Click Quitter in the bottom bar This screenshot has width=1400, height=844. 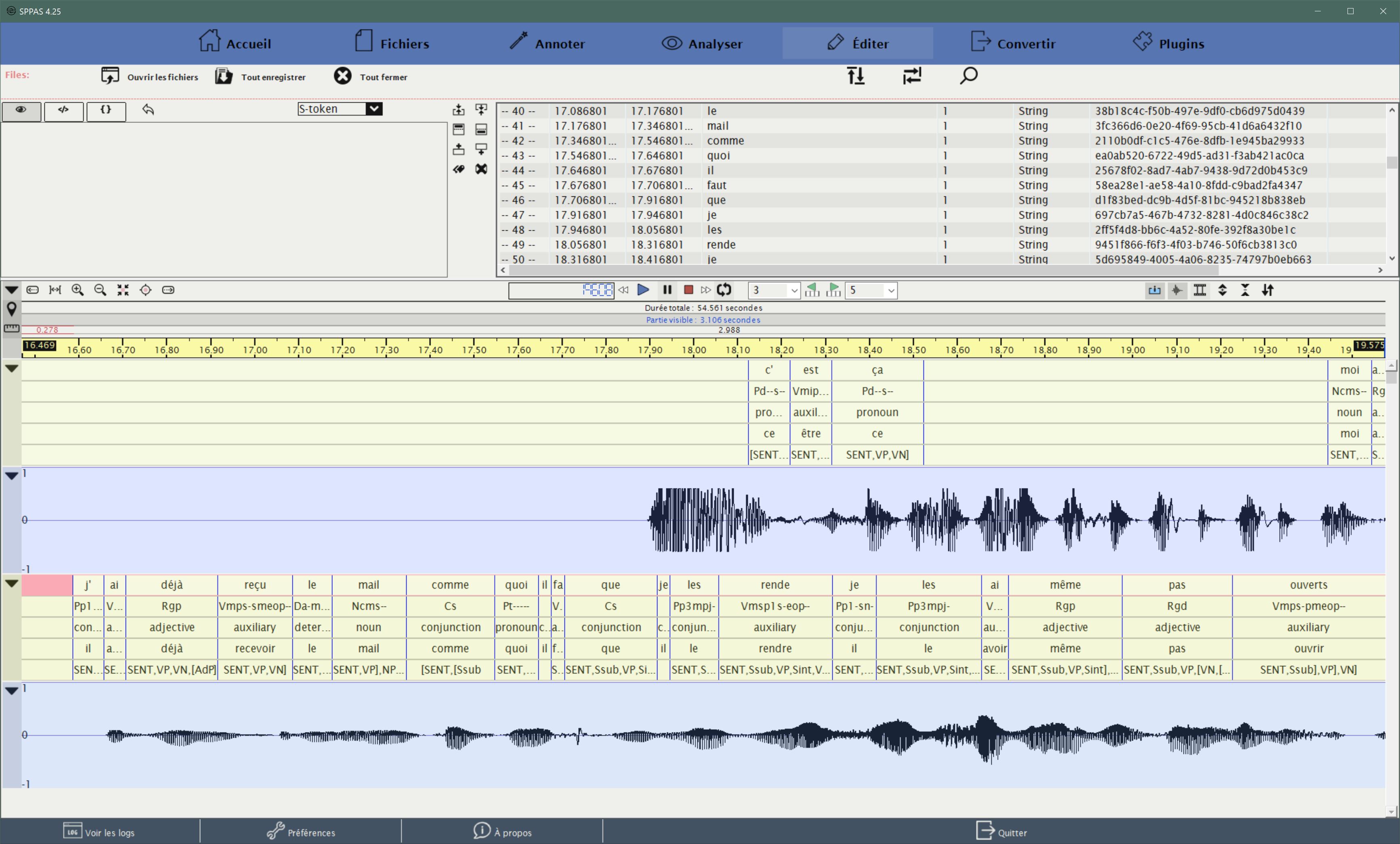(x=1001, y=831)
